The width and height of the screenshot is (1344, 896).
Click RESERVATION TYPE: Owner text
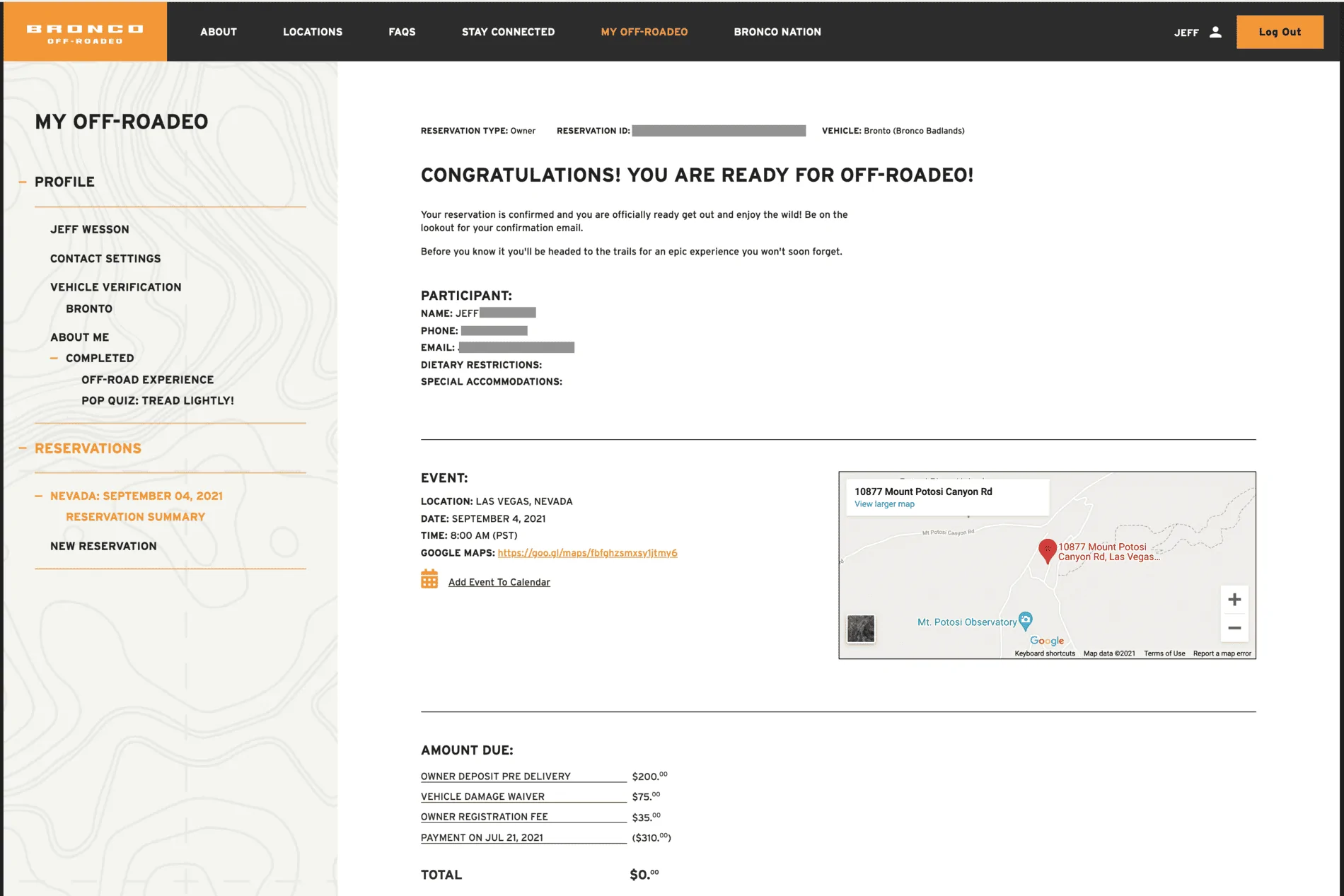tap(478, 131)
